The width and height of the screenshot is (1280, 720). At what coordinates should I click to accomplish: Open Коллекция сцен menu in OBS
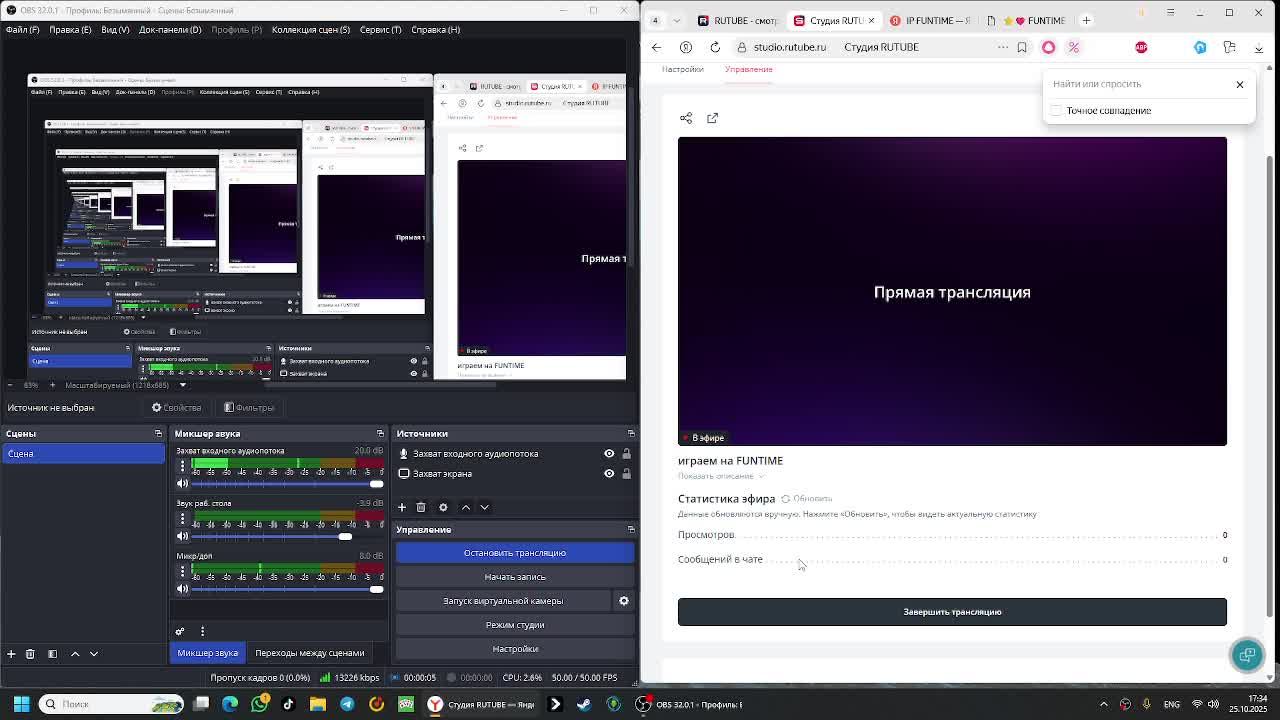pyautogui.click(x=311, y=30)
